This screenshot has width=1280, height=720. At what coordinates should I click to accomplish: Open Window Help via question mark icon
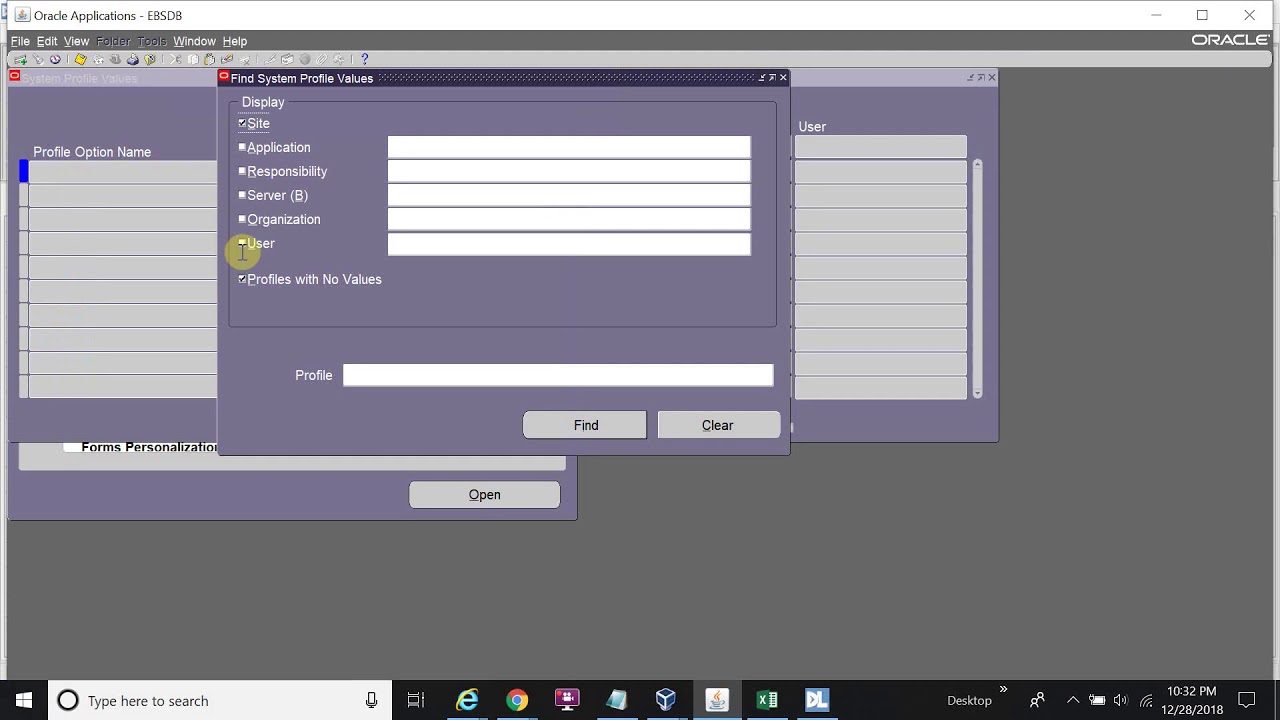coord(364,60)
